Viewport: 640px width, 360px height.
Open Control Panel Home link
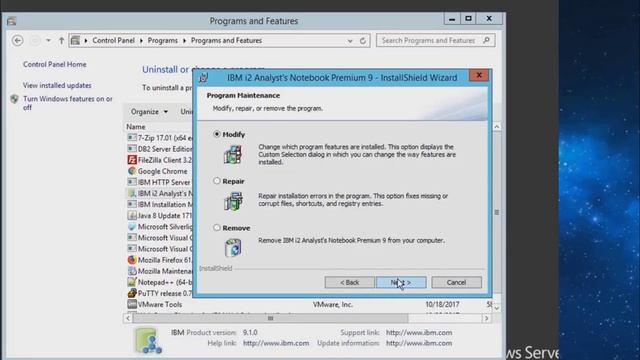click(55, 64)
